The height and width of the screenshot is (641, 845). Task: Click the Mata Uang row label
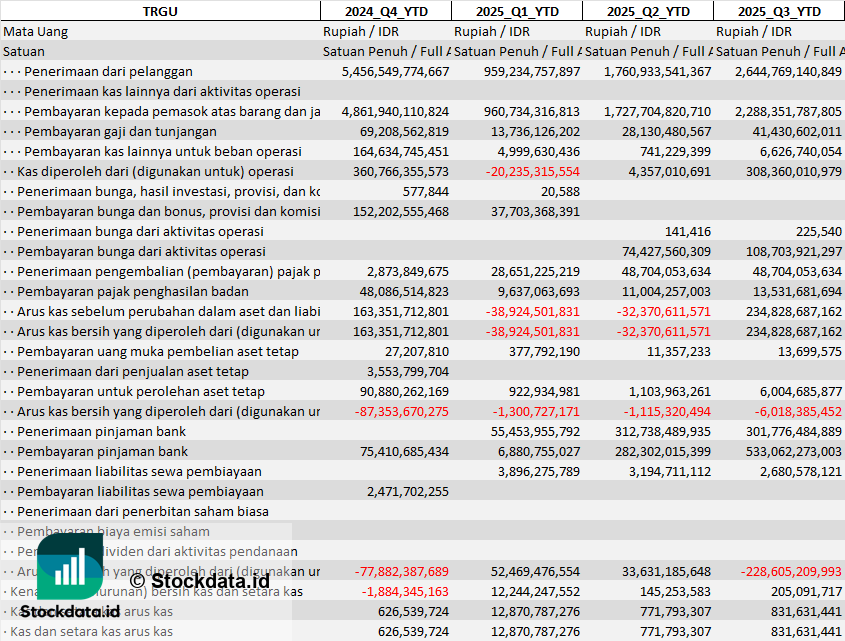[x=36, y=31]
